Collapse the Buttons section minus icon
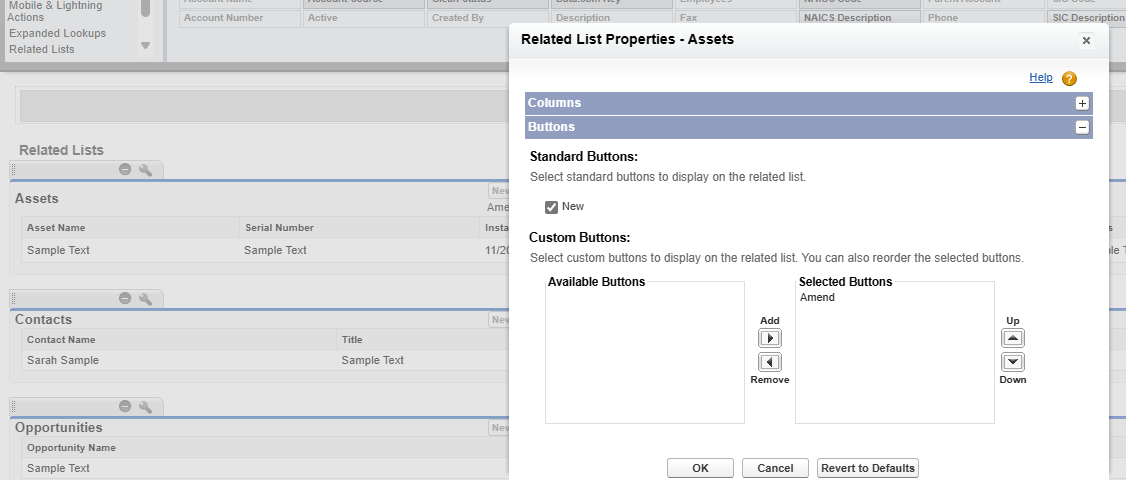This screenshot has height=480, width=1126. click(x=1081, y=127)
